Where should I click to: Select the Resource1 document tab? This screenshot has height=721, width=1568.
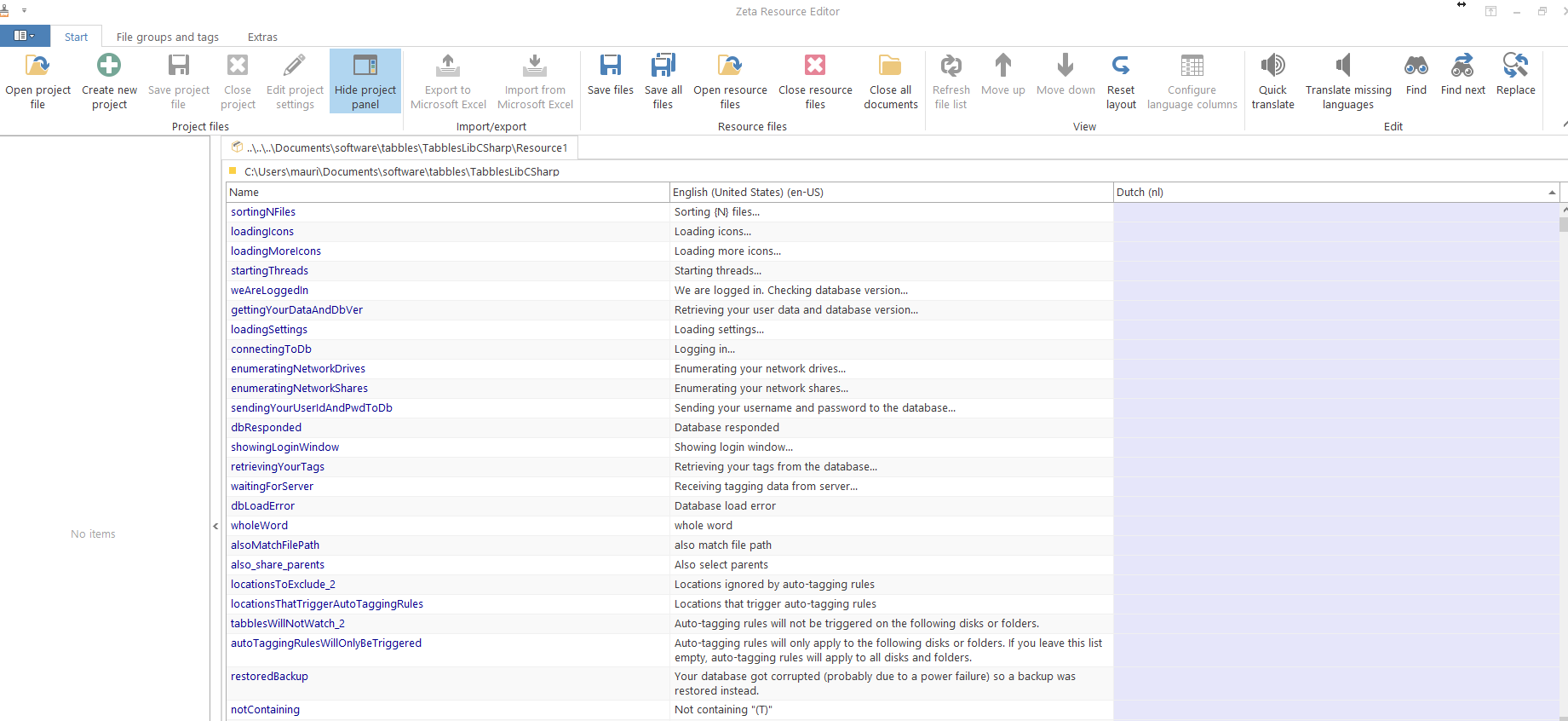click(400, 147)
